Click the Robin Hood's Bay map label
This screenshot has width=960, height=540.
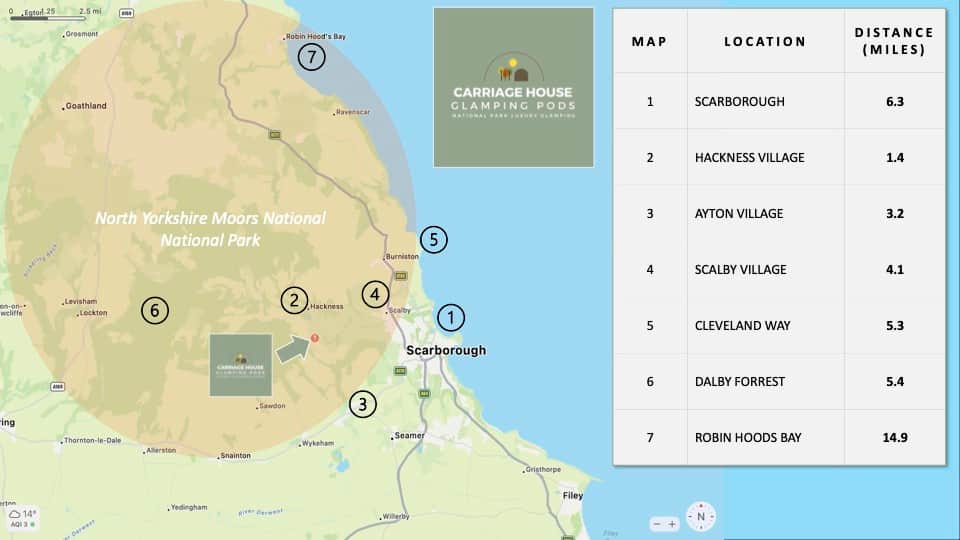pos(316,37)
